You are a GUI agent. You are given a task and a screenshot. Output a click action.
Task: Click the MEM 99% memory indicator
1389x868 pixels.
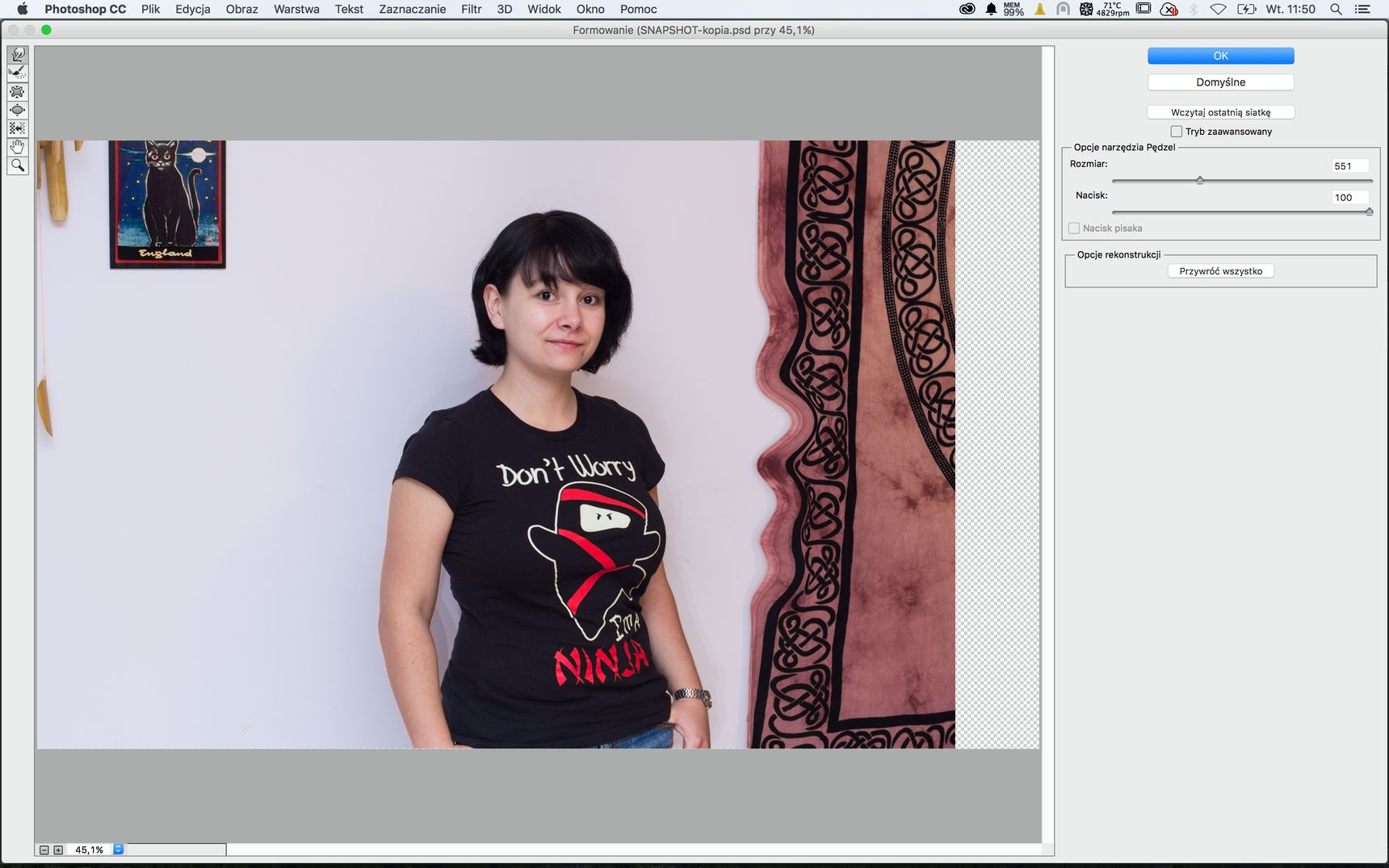[x=1013, y=9]
